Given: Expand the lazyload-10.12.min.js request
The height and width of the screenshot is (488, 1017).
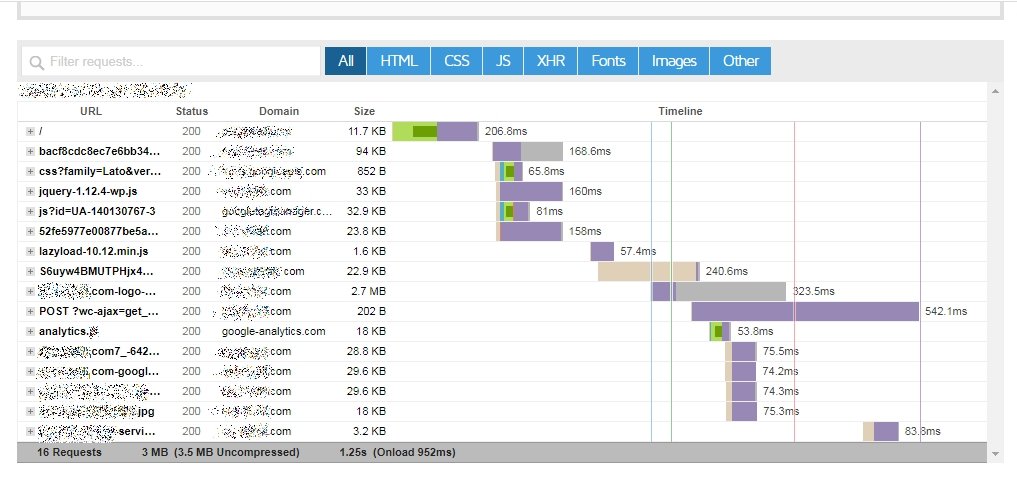Looking at the screenshot, I should 30,251.
